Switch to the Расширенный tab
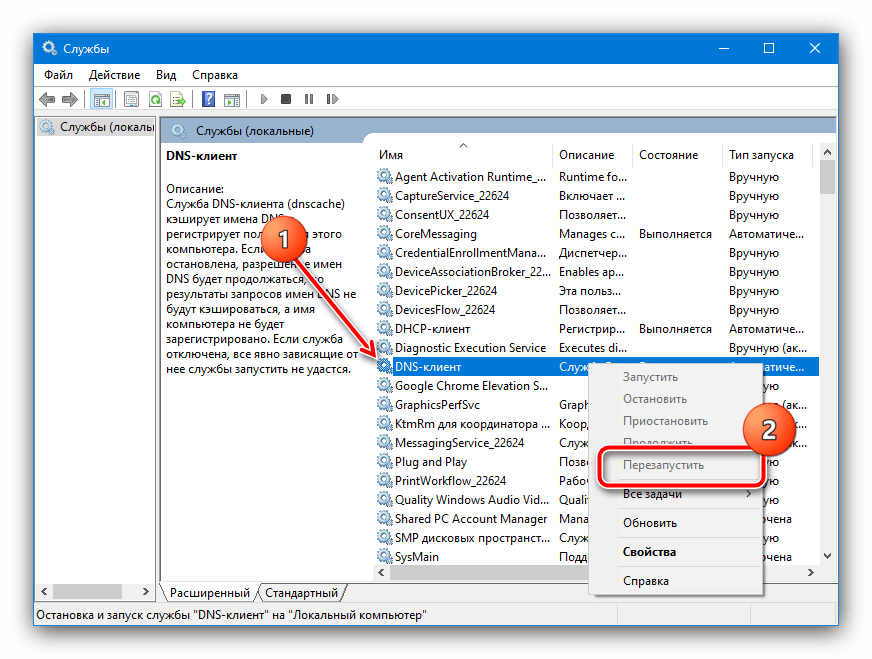This screenshot has width=872, height=659. pos(210,593)
